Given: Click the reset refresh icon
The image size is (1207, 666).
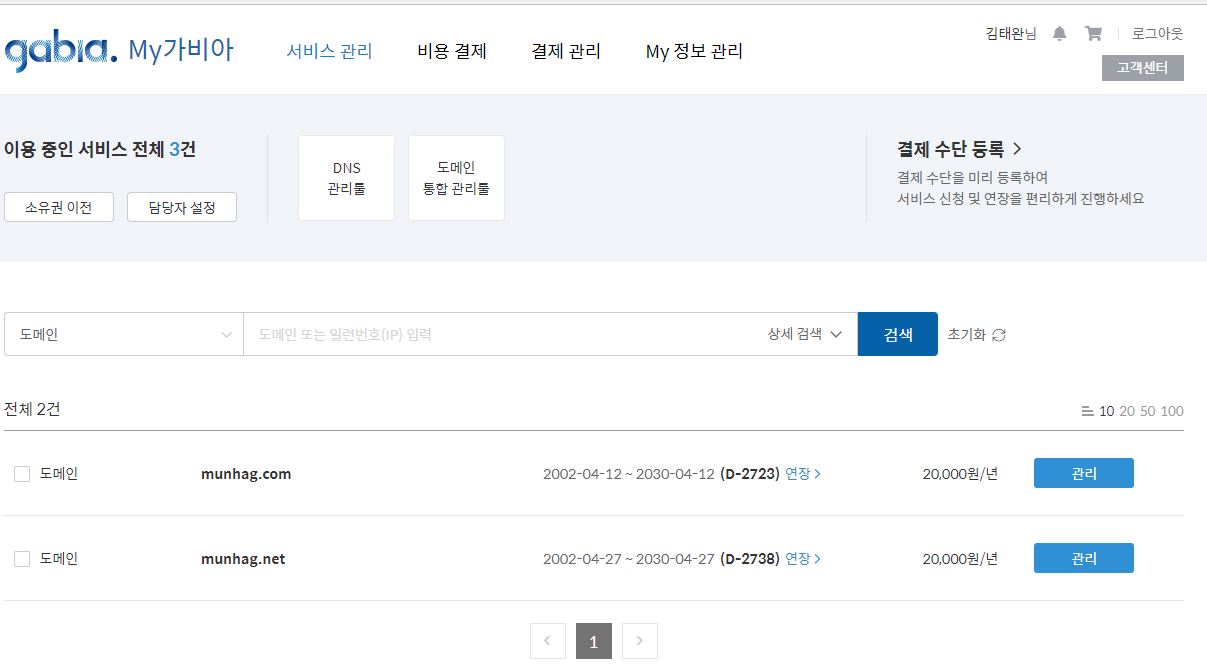Looking at the screenshot, I should [x=998, y=335].
